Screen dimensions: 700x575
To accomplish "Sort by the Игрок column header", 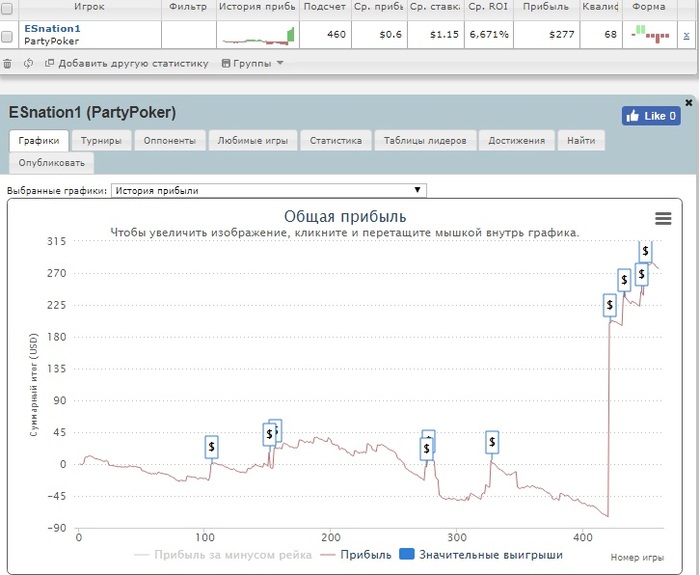I will click(89, 7).
